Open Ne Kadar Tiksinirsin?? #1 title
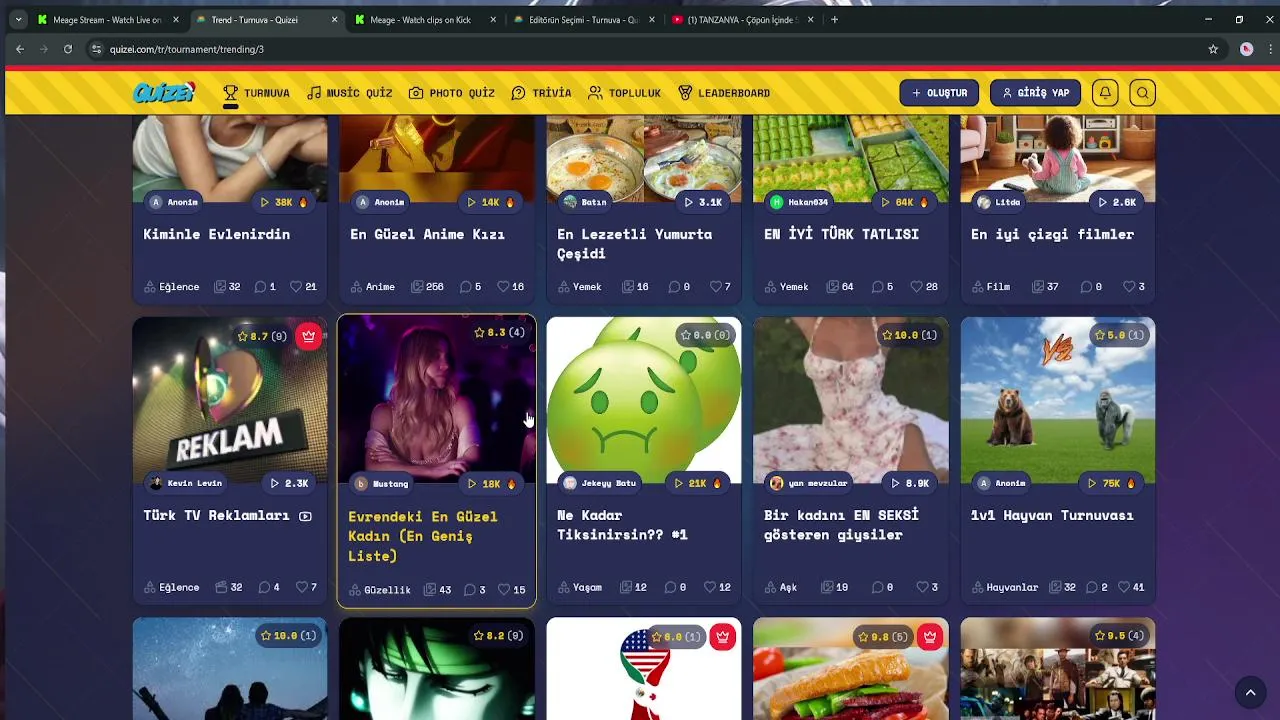The width and height of the screenshot is (1280, 720). (622, 525)
